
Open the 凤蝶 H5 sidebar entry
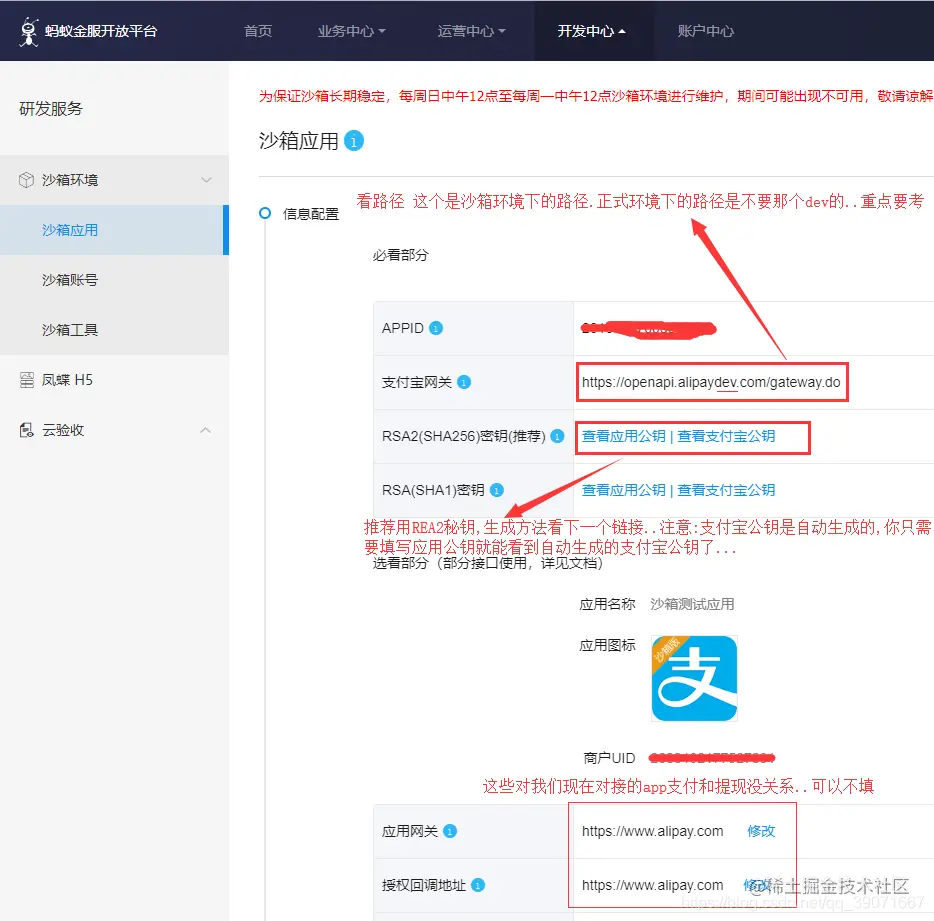(67, 380)
